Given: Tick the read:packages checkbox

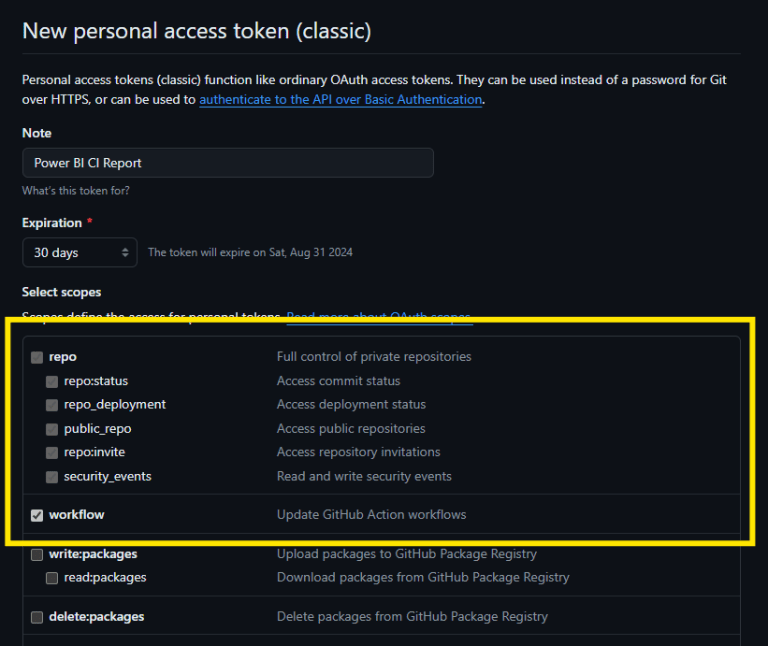Looking at the screenshot, I should 52,578.
